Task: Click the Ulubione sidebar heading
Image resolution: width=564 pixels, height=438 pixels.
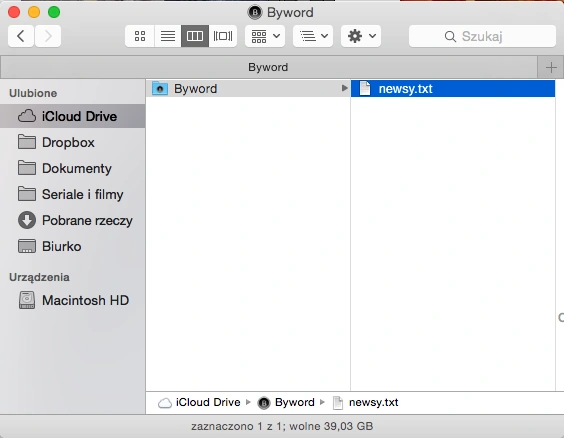Action: pos(33,93)
